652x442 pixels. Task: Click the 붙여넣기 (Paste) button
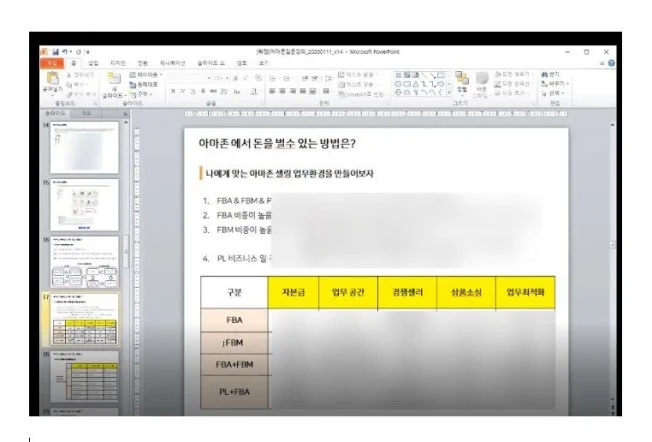pyautogui.click(x=53, y=82)
